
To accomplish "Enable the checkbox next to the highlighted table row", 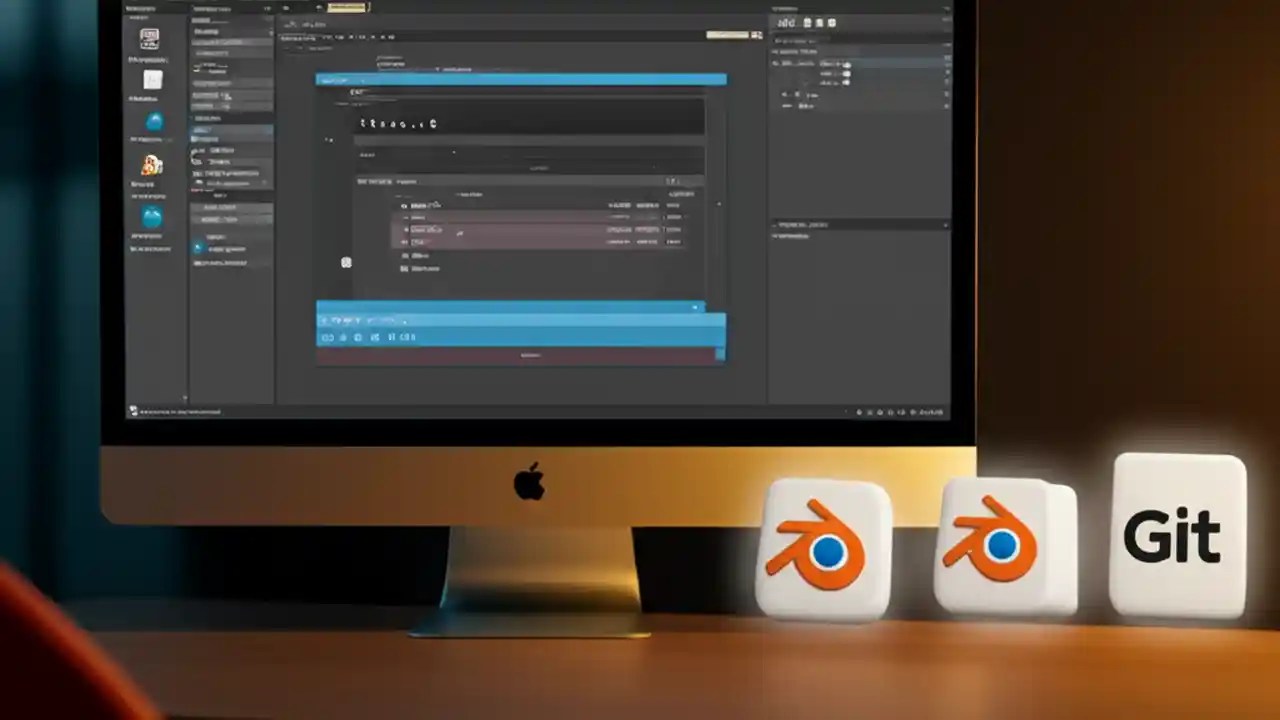I will tap(406, 230).
